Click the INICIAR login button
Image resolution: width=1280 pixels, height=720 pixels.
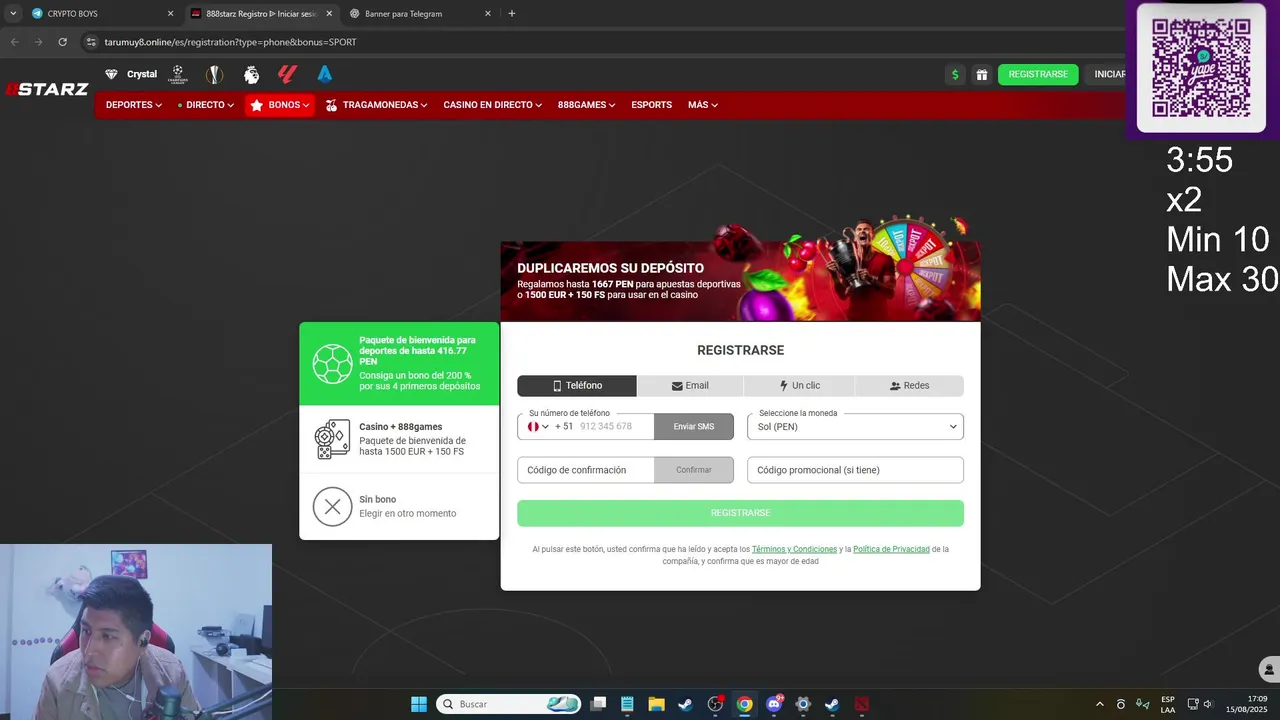tap(1108, 74)
